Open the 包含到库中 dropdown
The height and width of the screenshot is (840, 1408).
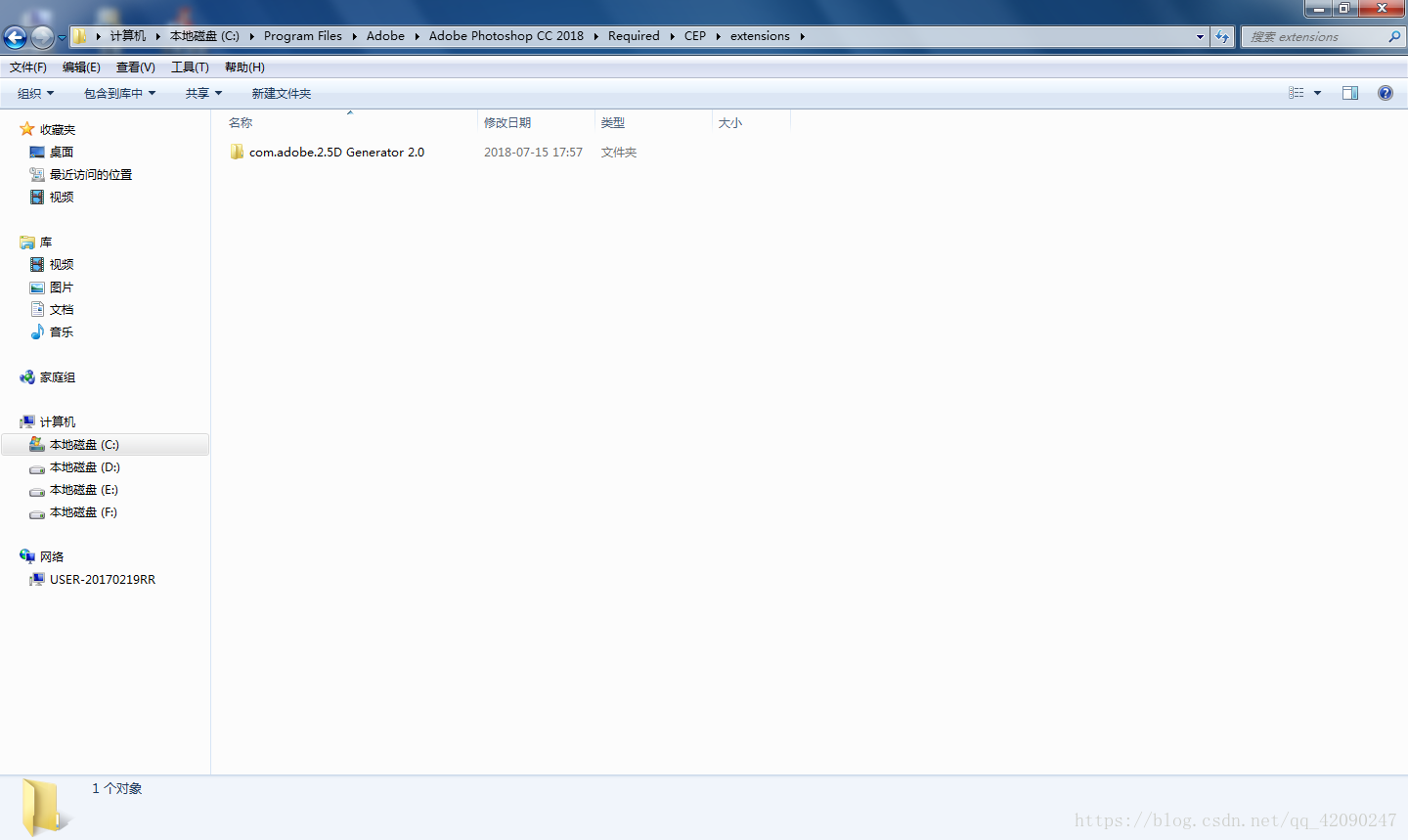[119, 93]
